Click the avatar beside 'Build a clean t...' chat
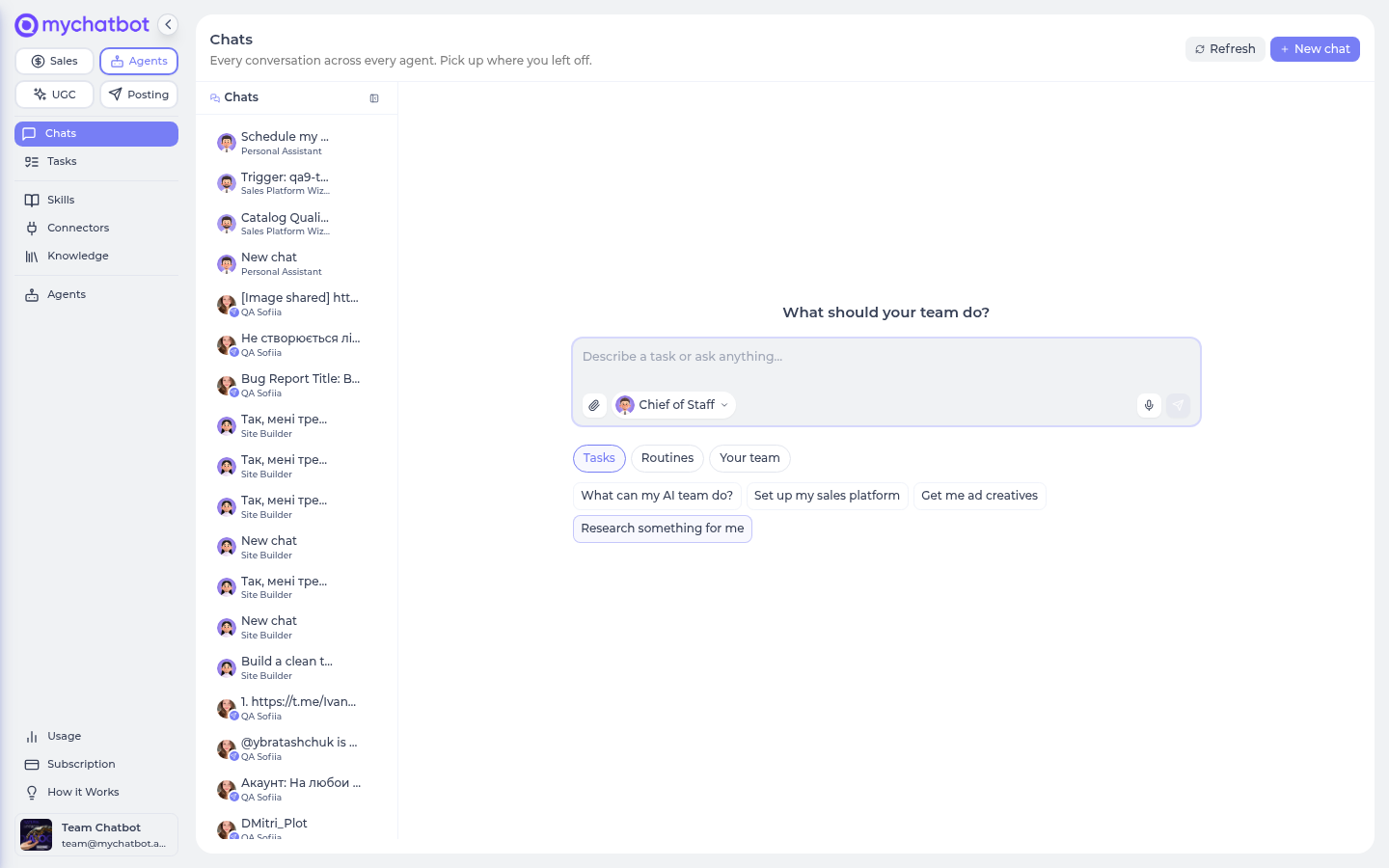 pyautogui.click(x=227, y=668)
